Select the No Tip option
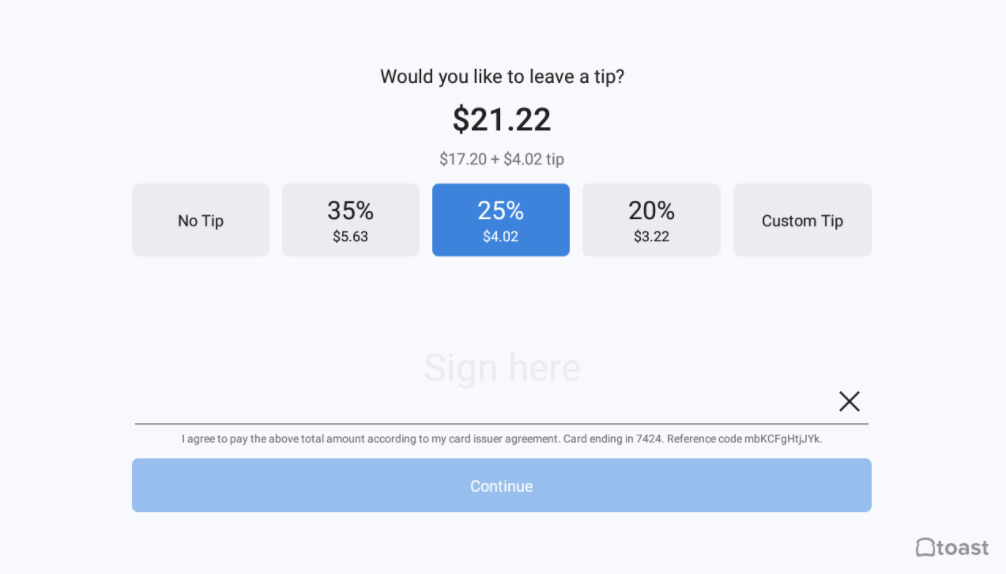The image size is (1006, 574). click(201, 220)
